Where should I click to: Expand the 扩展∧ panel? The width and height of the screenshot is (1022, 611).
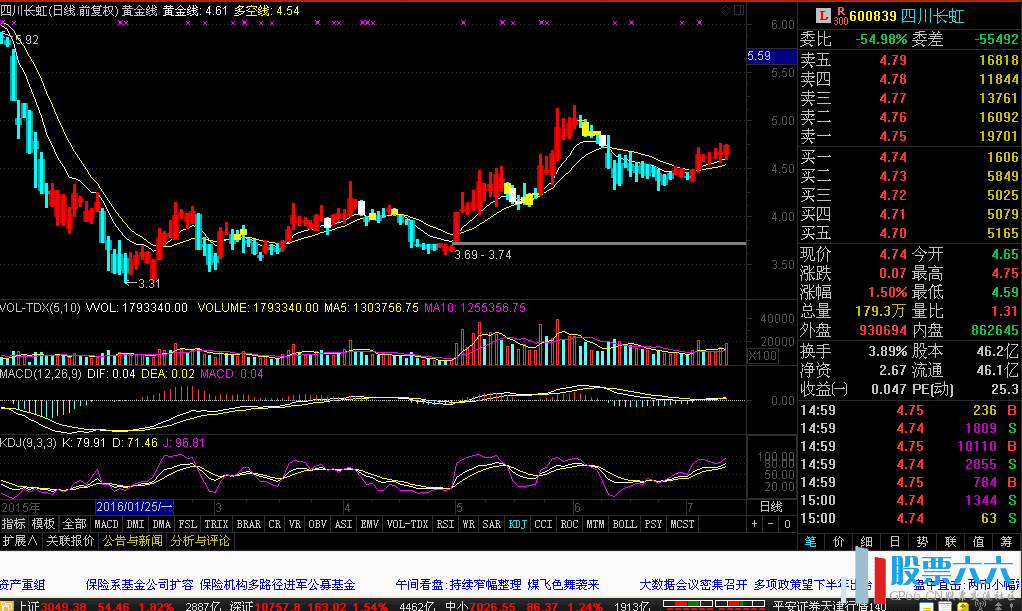(x=20, y=541)
